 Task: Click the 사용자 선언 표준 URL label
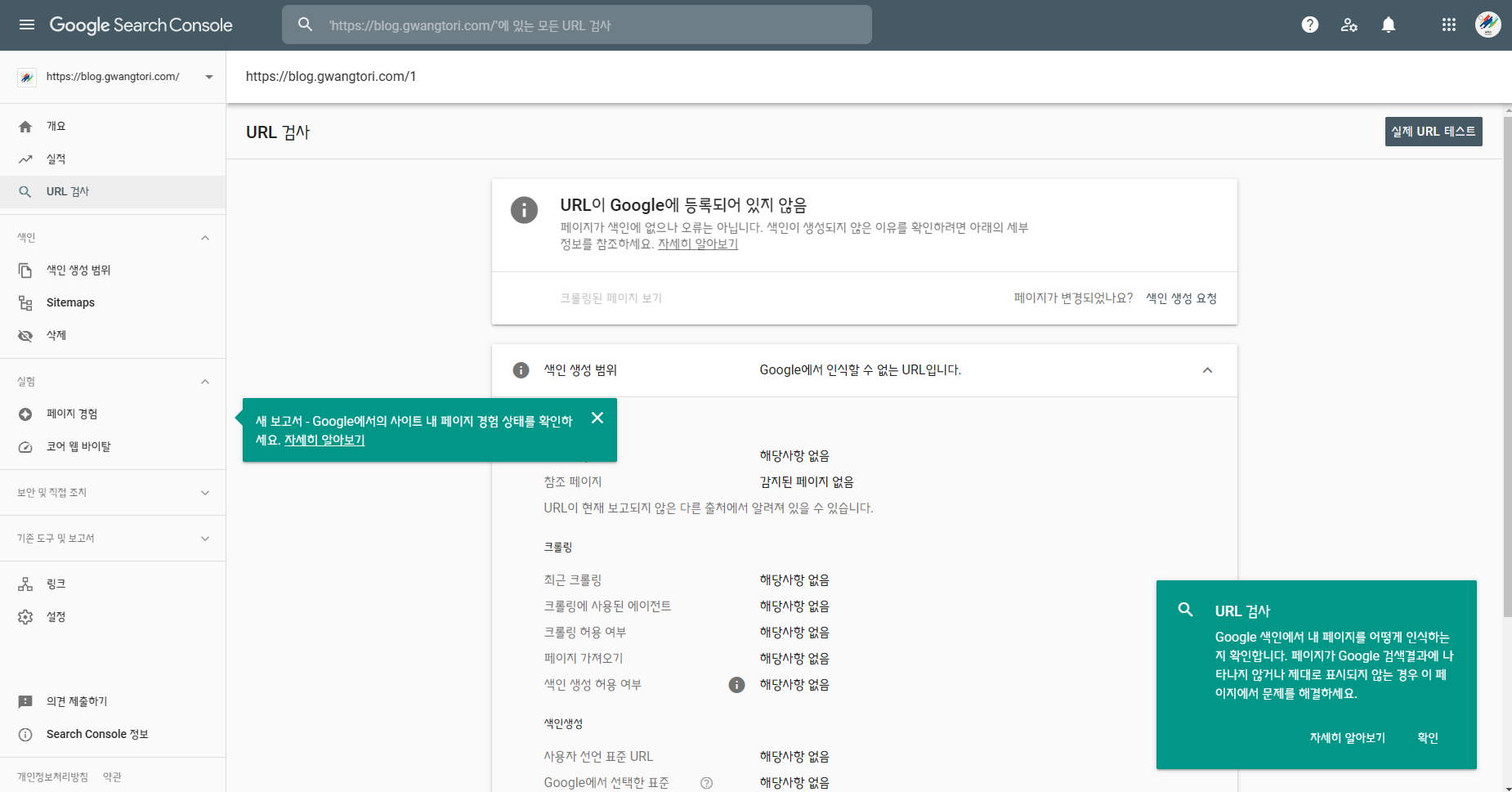[599, 757]
